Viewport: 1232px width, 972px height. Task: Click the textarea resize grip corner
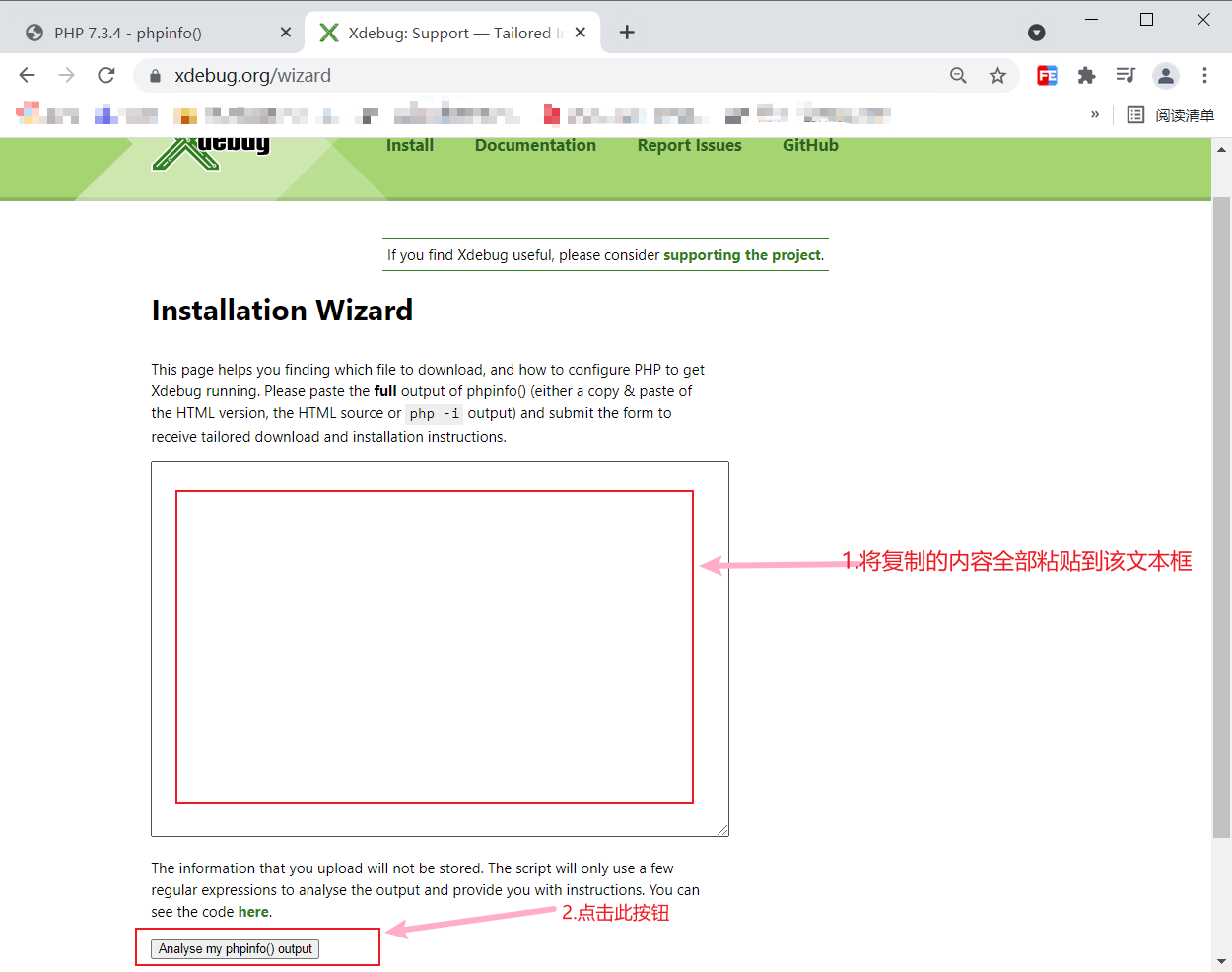(x=722, y=830)
